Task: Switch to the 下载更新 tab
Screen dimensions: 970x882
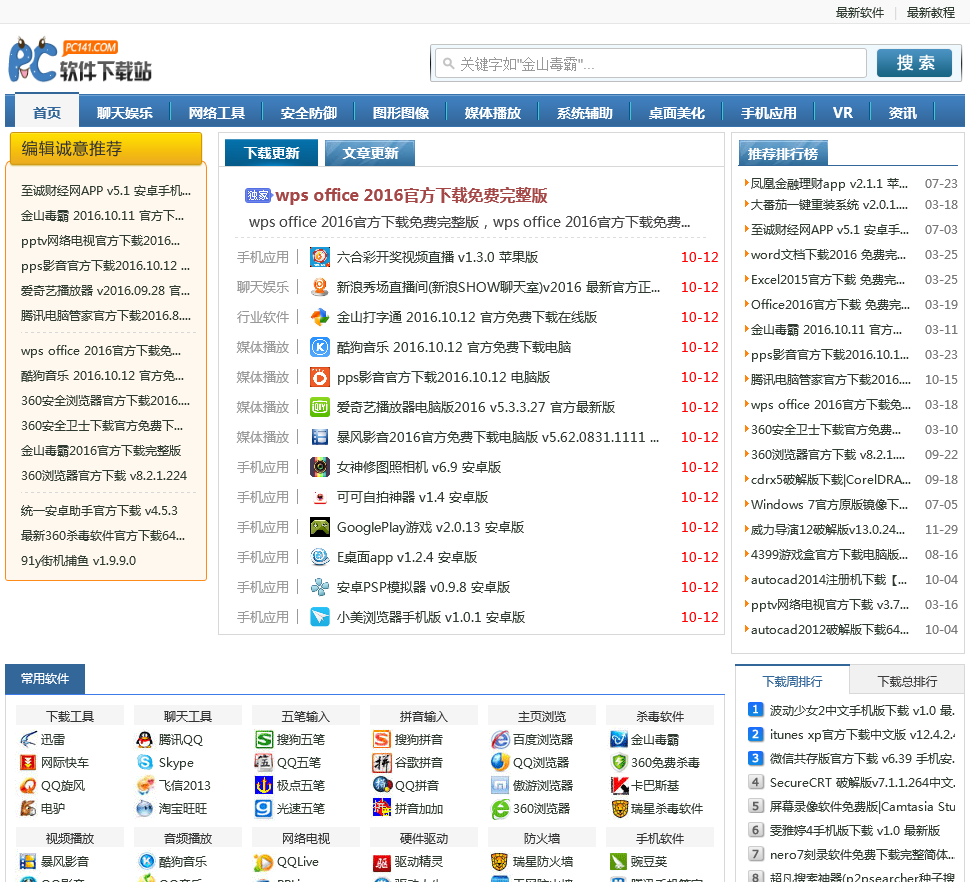Action: (272, 153)
